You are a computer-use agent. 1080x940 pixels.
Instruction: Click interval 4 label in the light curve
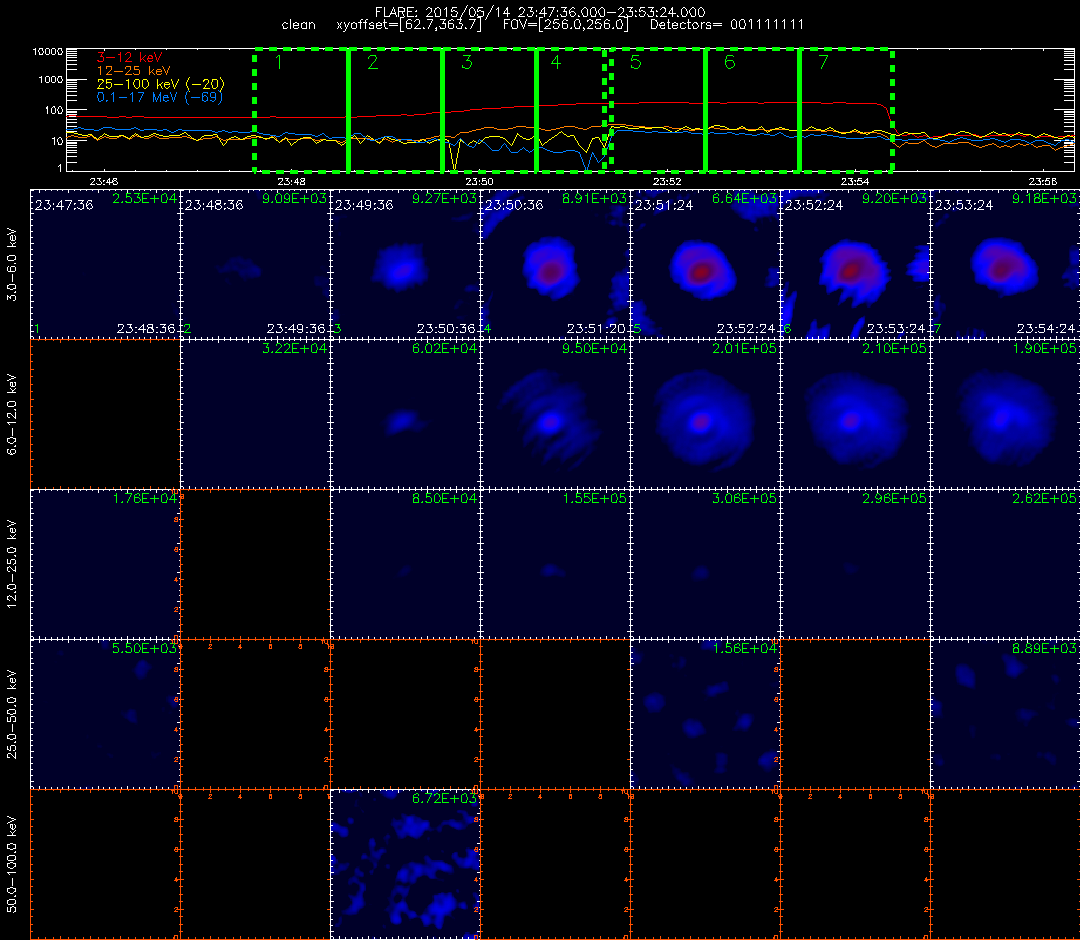pos(556,63)
